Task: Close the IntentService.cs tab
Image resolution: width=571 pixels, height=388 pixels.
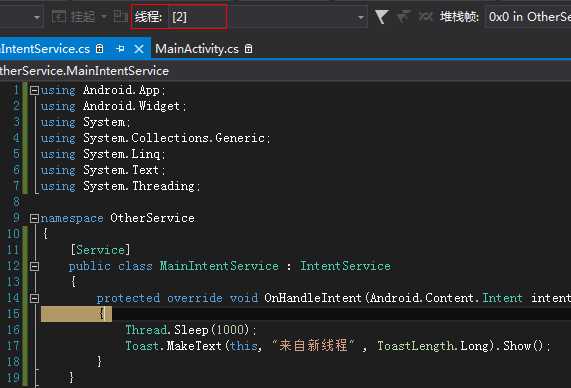Action: pyautogui.click(x=139, y=49)
